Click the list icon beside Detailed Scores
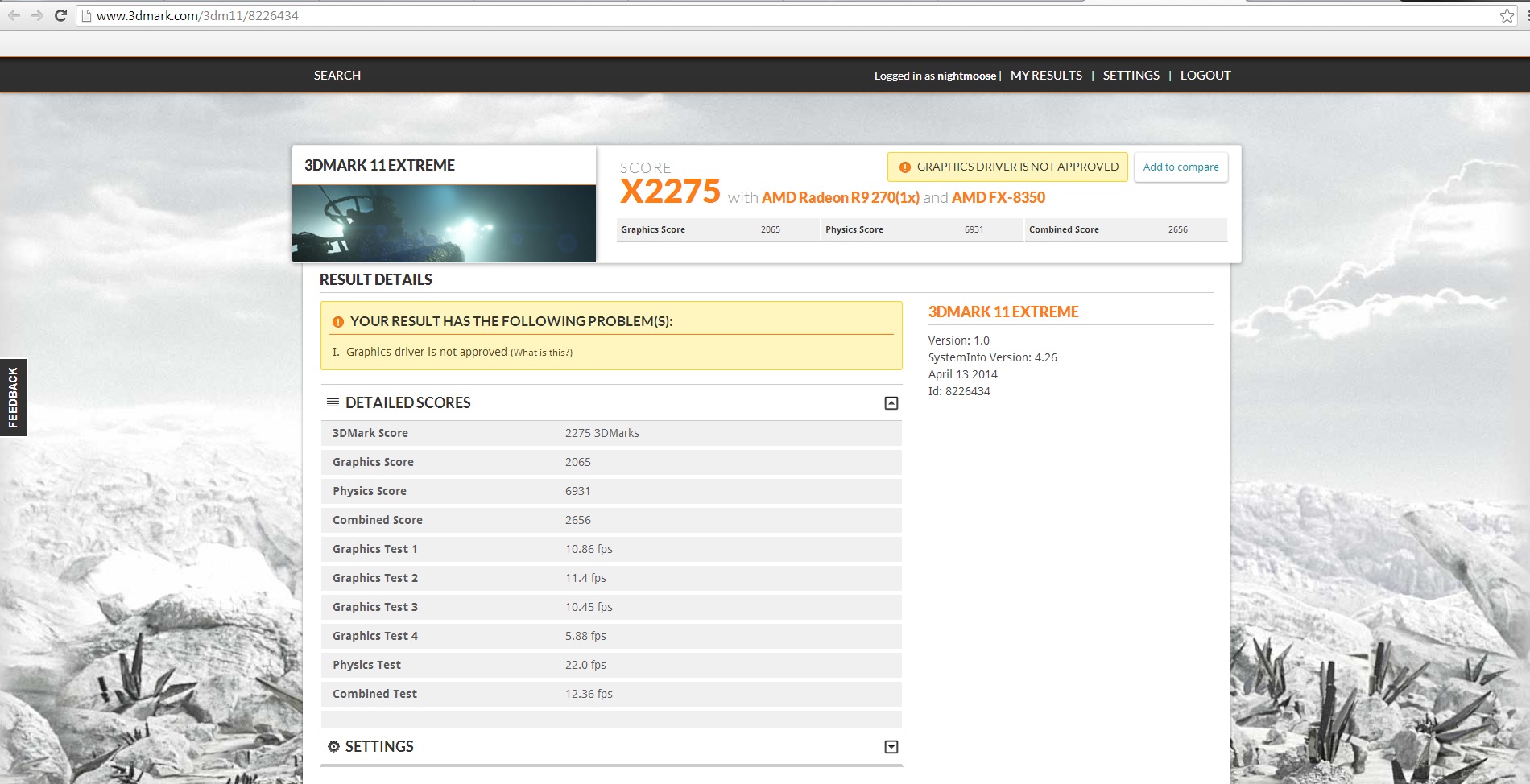The width and height of the screenshot is (1530, 784). click(333, 402)
